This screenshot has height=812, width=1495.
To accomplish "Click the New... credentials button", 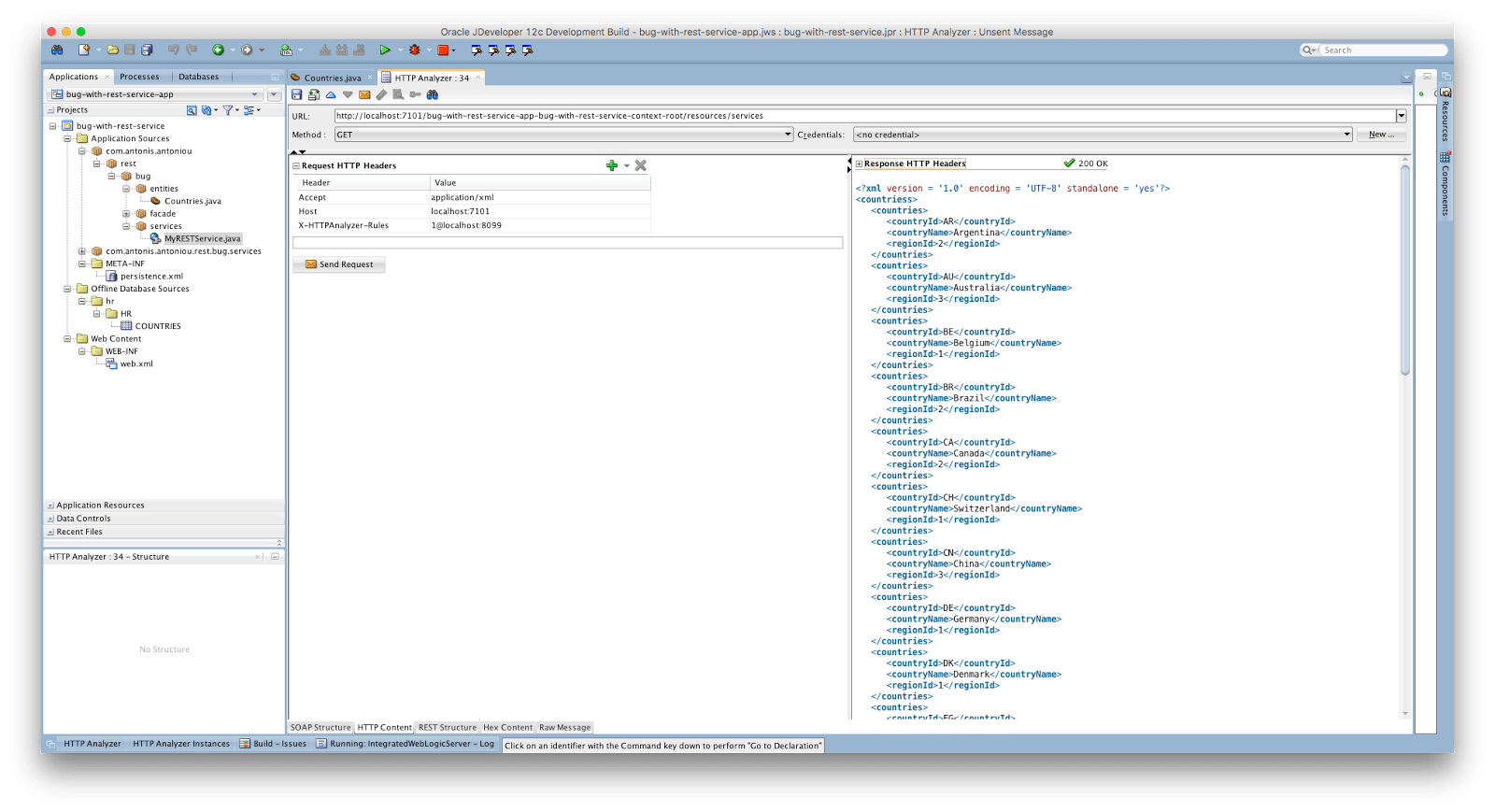I will click(x=1381, y=135).
